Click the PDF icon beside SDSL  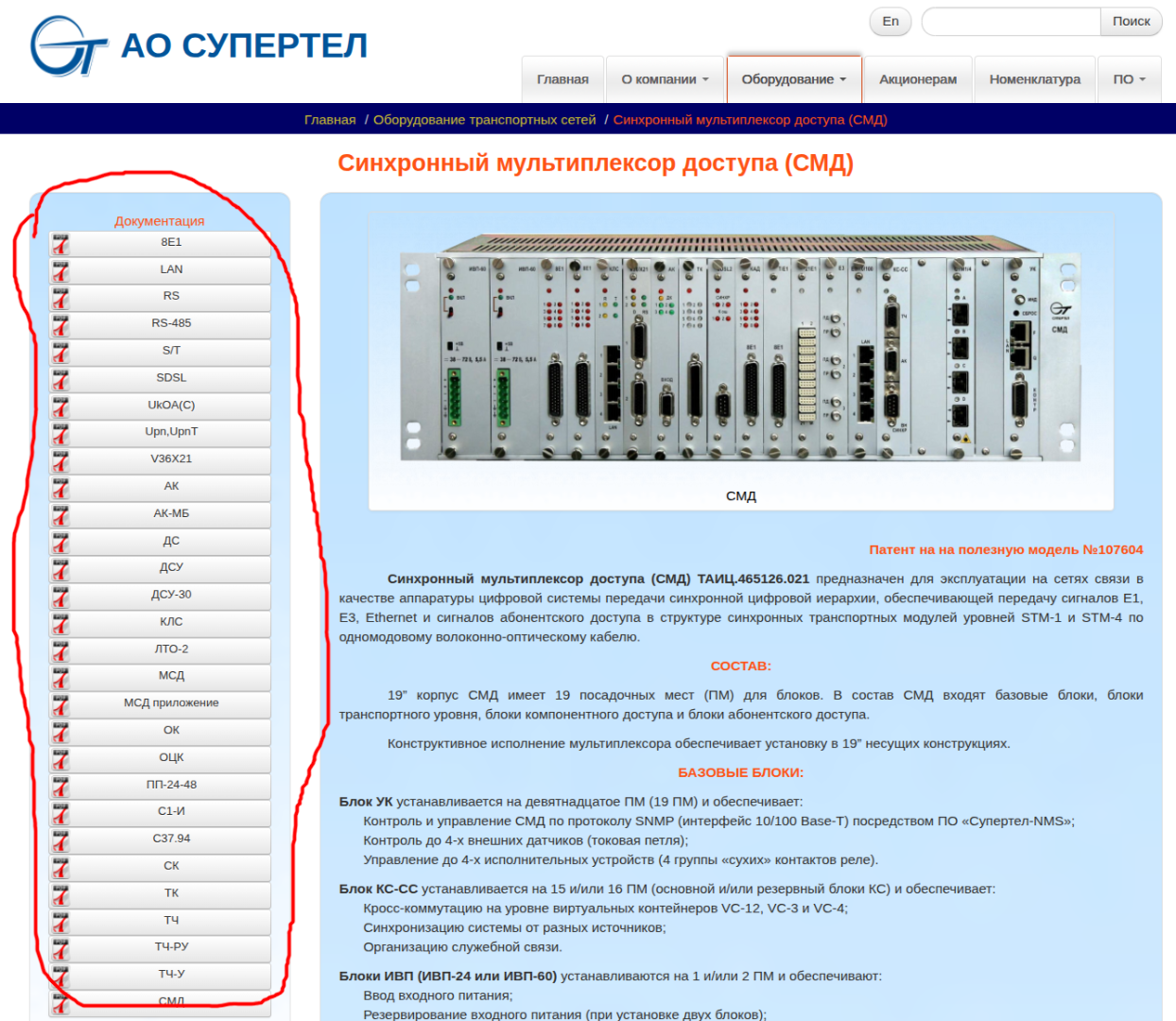pos(61,380)
